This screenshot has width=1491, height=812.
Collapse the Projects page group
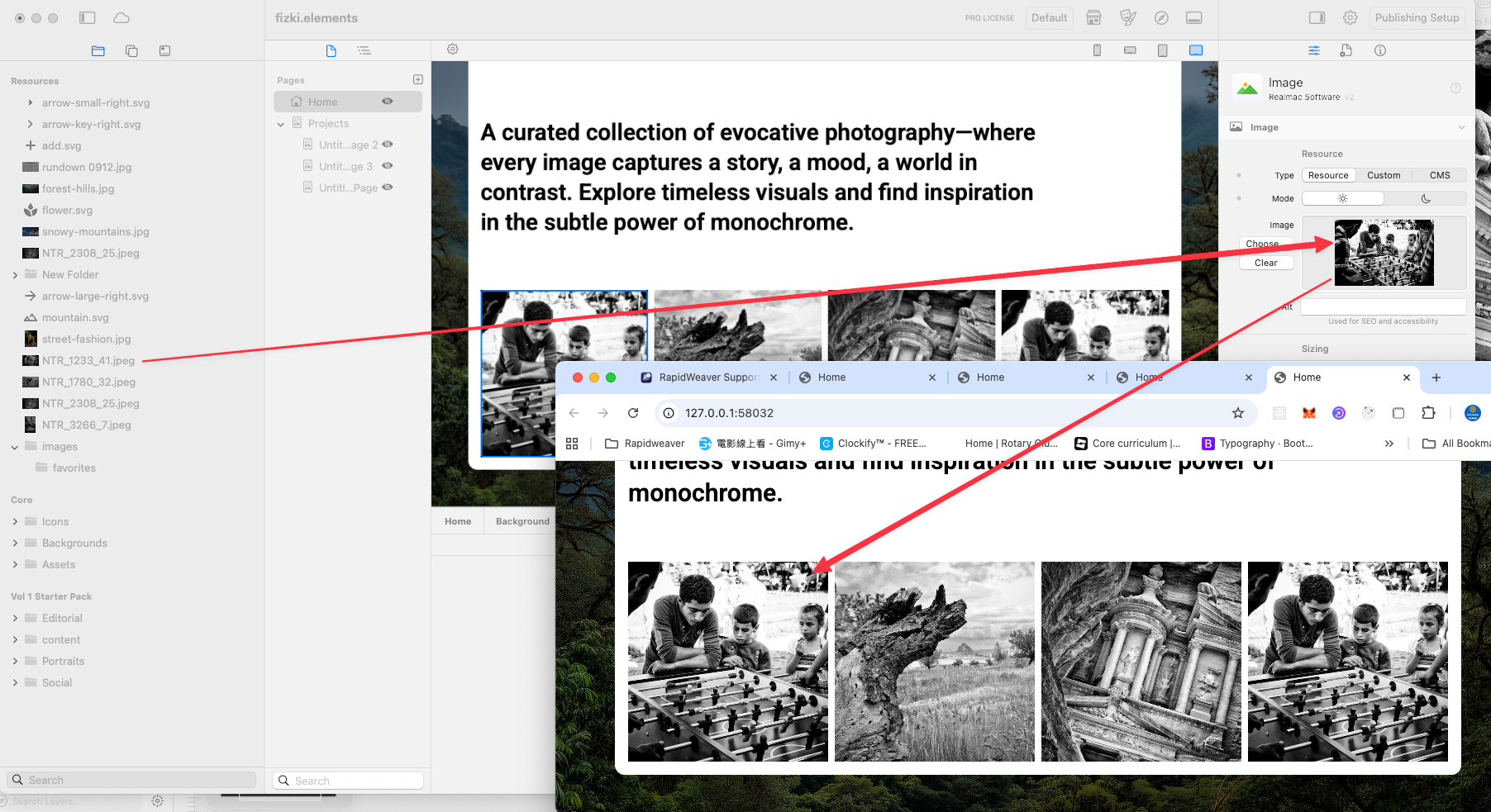tap(281, 124)
